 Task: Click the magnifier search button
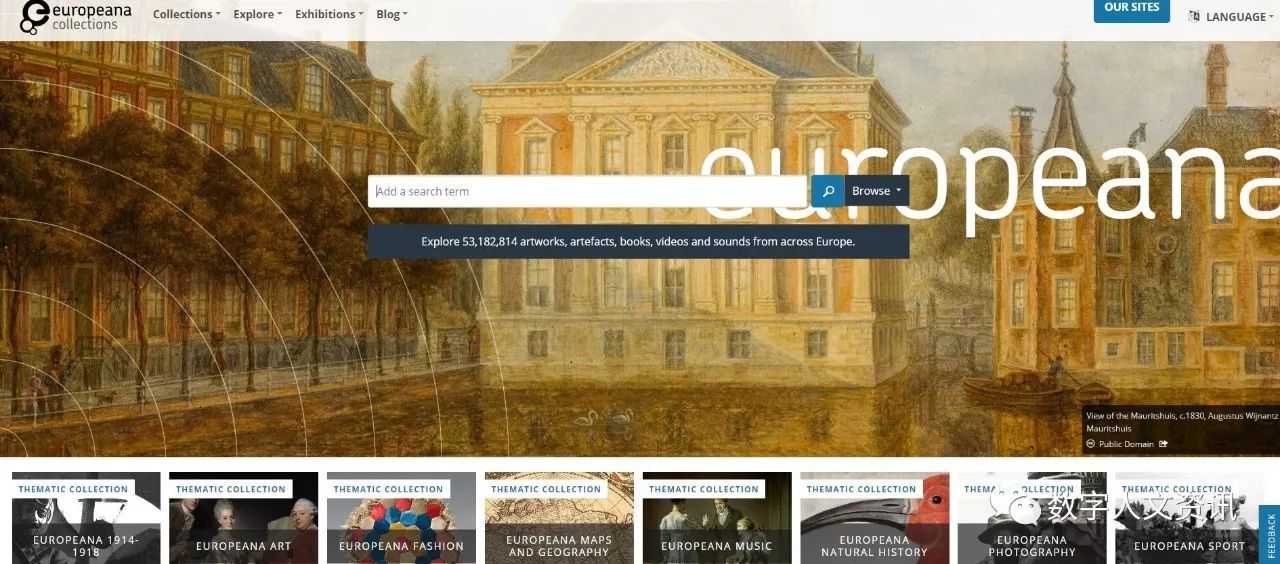[x=828, y=191]
